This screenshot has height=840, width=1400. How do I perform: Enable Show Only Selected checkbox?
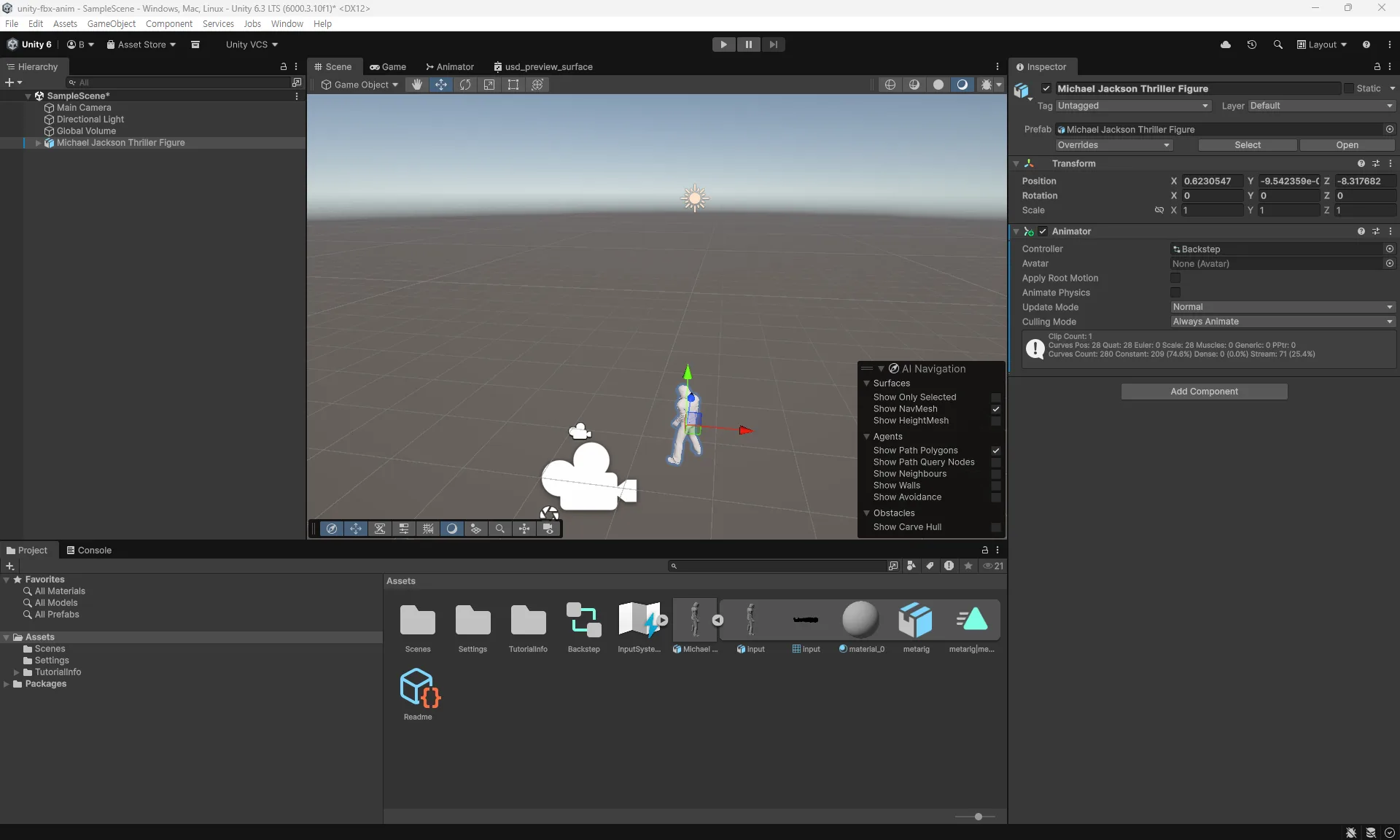[996, 397]
